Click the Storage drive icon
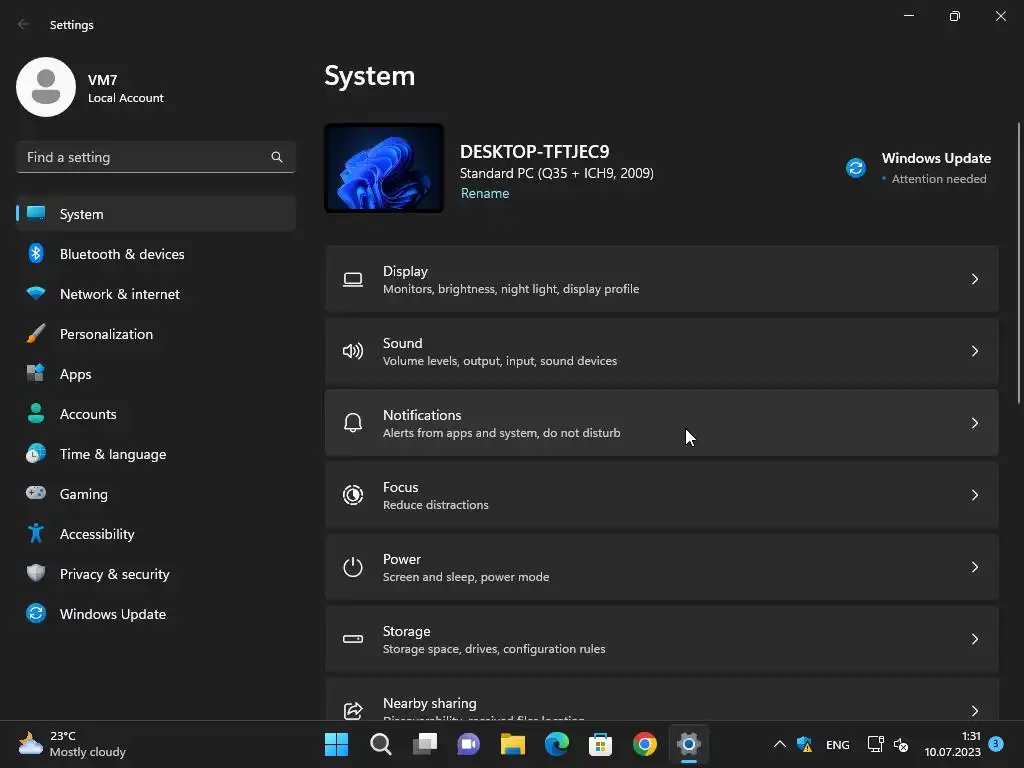 (x=353, y=639)
